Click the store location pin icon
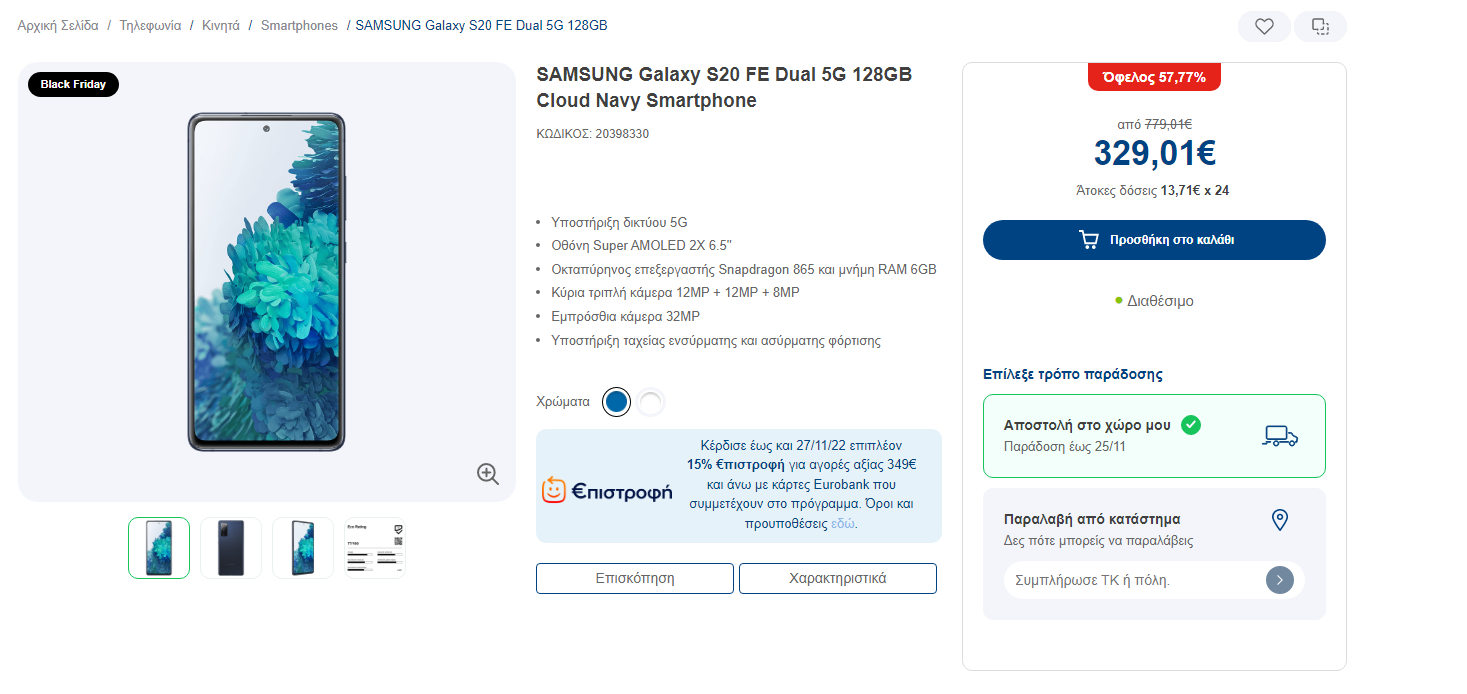 pyautogui.click(x=1279, y=520)
